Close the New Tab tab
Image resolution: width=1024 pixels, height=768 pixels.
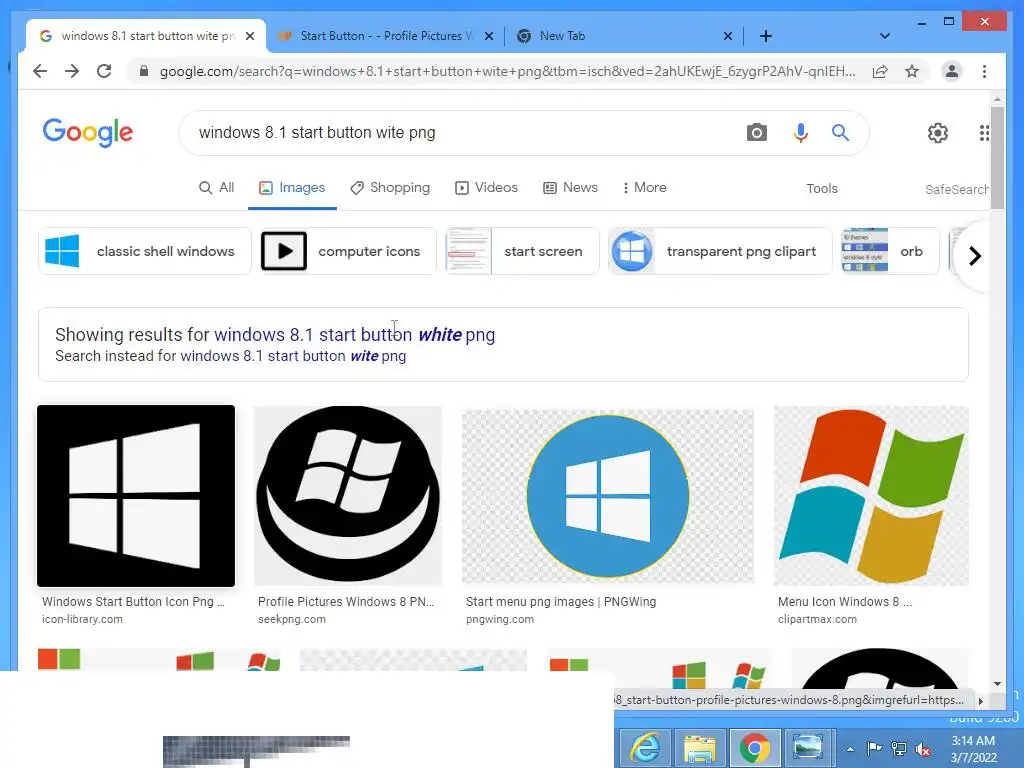(x=728, y=36)
